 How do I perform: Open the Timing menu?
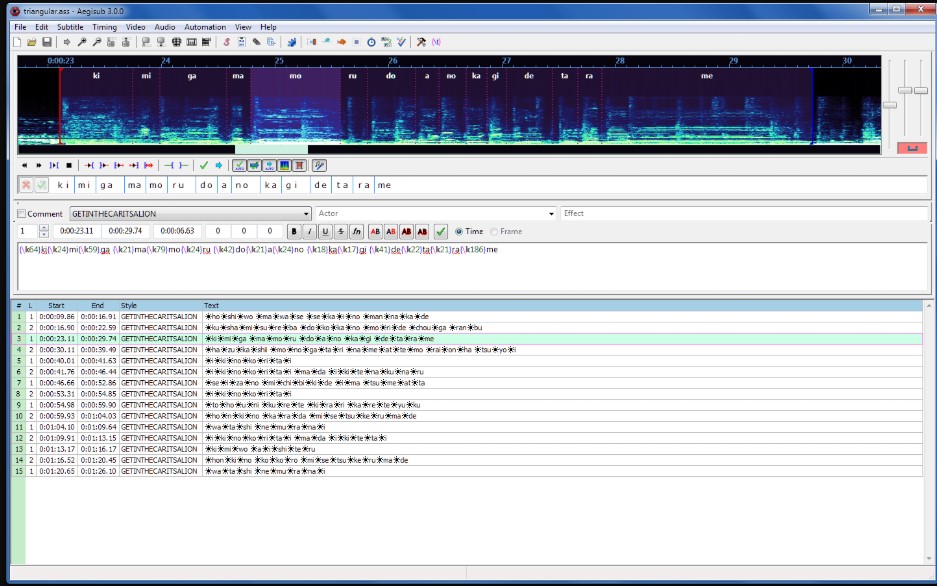(x=105, y=27)
